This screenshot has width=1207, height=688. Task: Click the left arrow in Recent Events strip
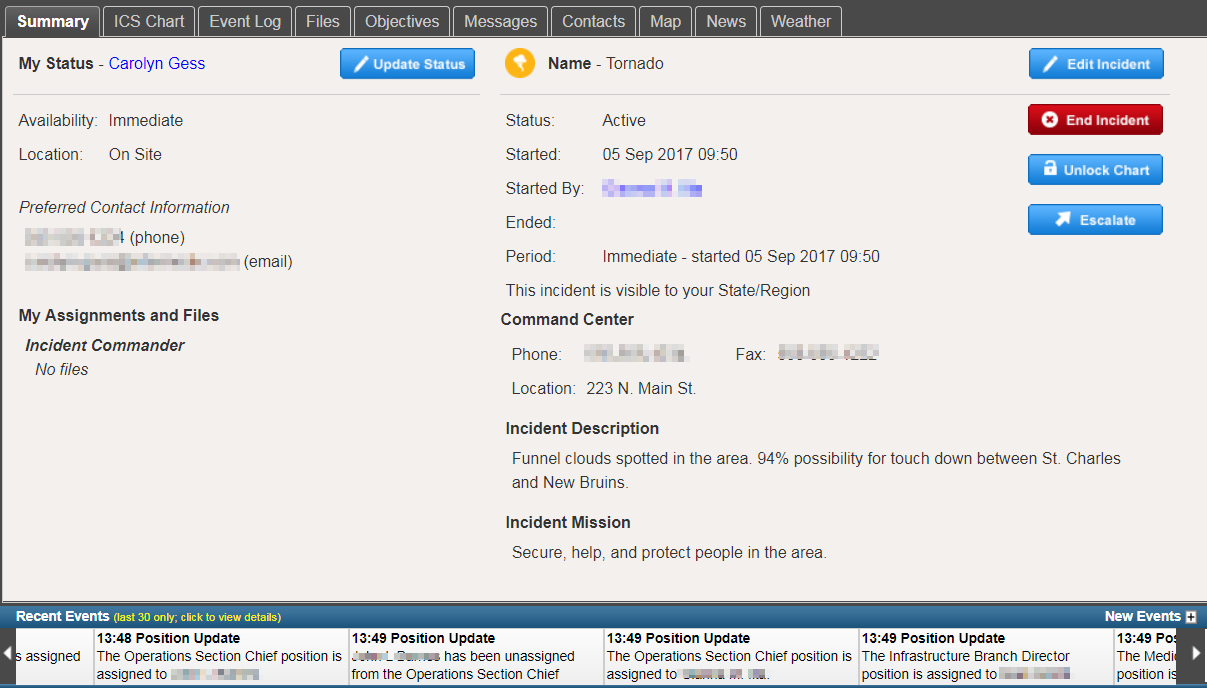[9, 653]
